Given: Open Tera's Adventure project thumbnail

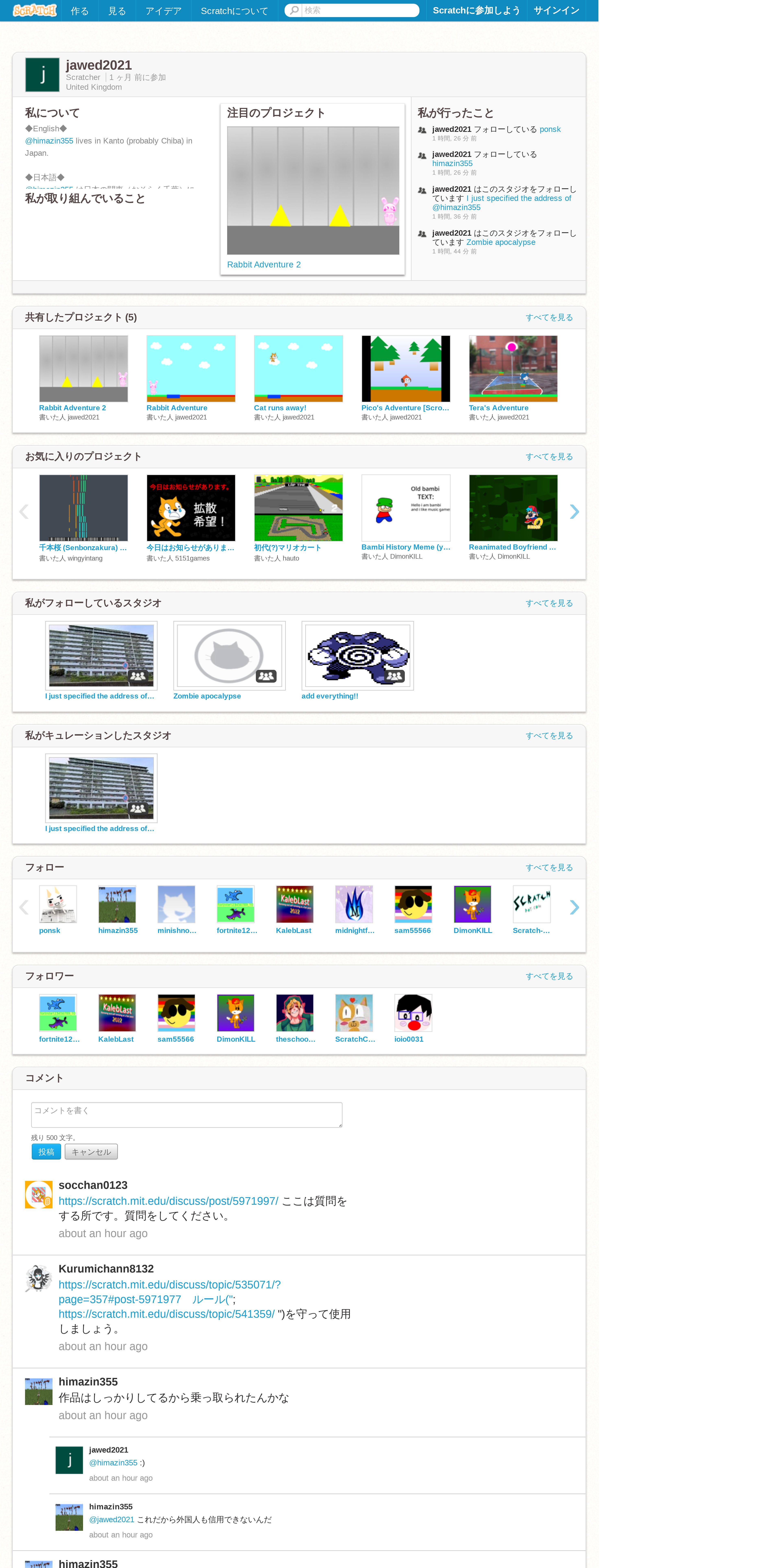Looking at the screenshot, I should pos(513,369).
